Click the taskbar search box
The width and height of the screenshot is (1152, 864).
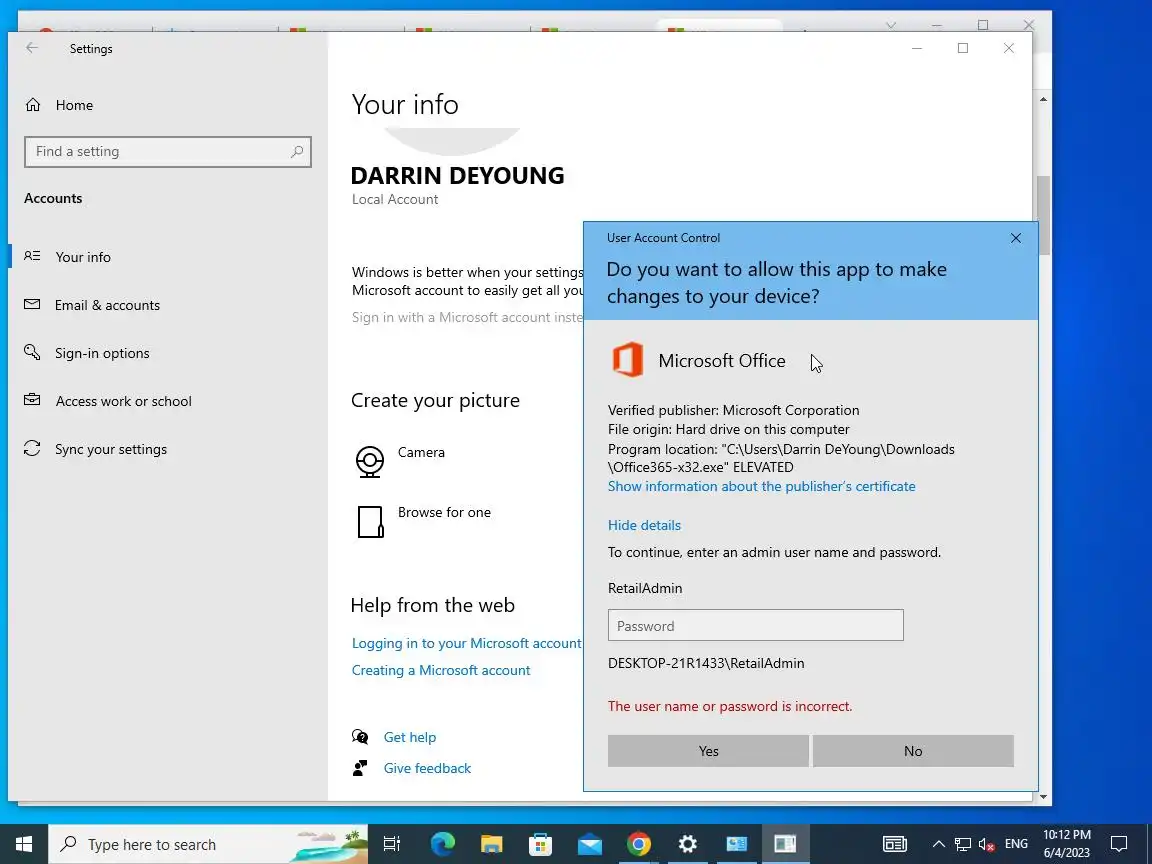click(x=208, y=844)
